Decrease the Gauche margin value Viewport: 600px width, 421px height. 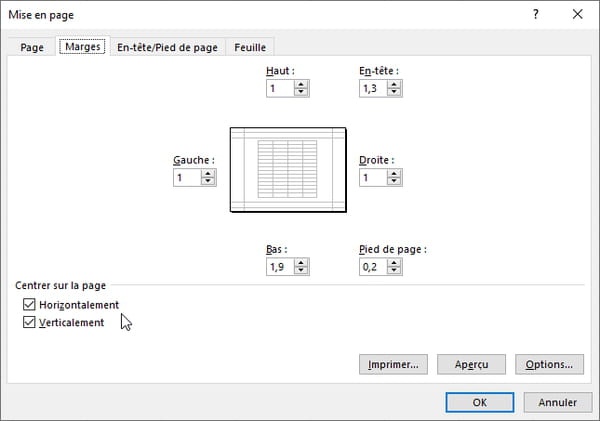pos(208,182)
